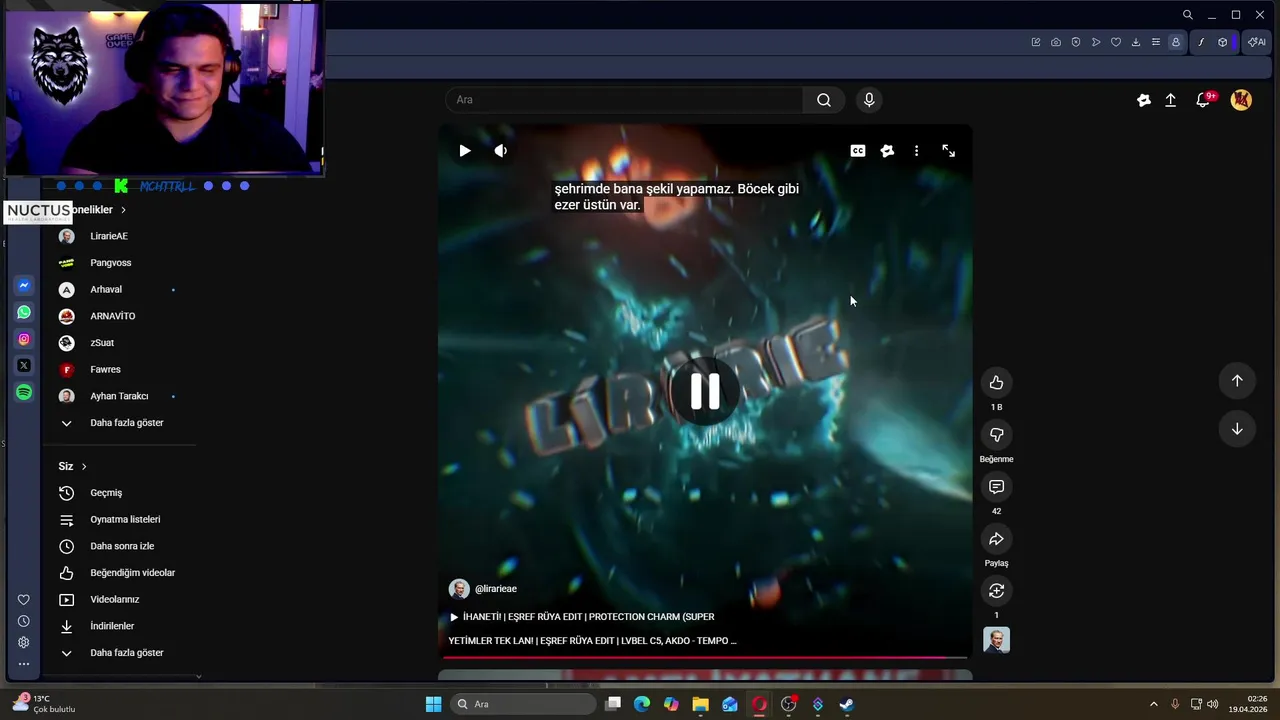The height and width of the screenshot is (720, 1280).
Task: Expand the Siz section chevron
Action: tap(84, 467)
